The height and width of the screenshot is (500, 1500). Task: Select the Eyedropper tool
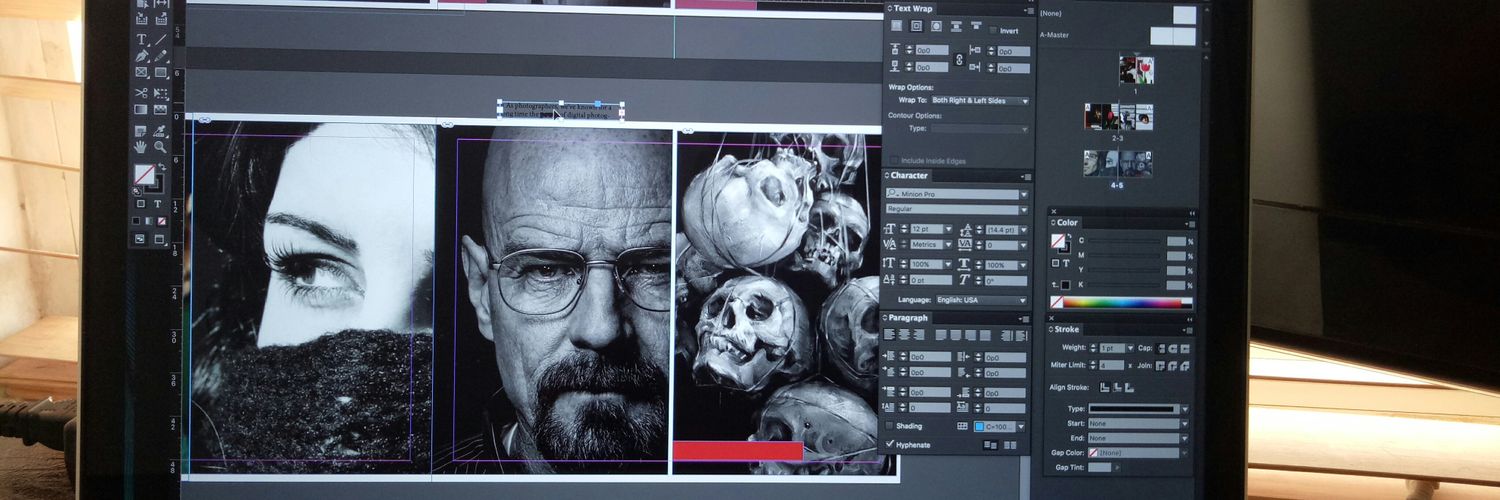(x=160, y=131)
